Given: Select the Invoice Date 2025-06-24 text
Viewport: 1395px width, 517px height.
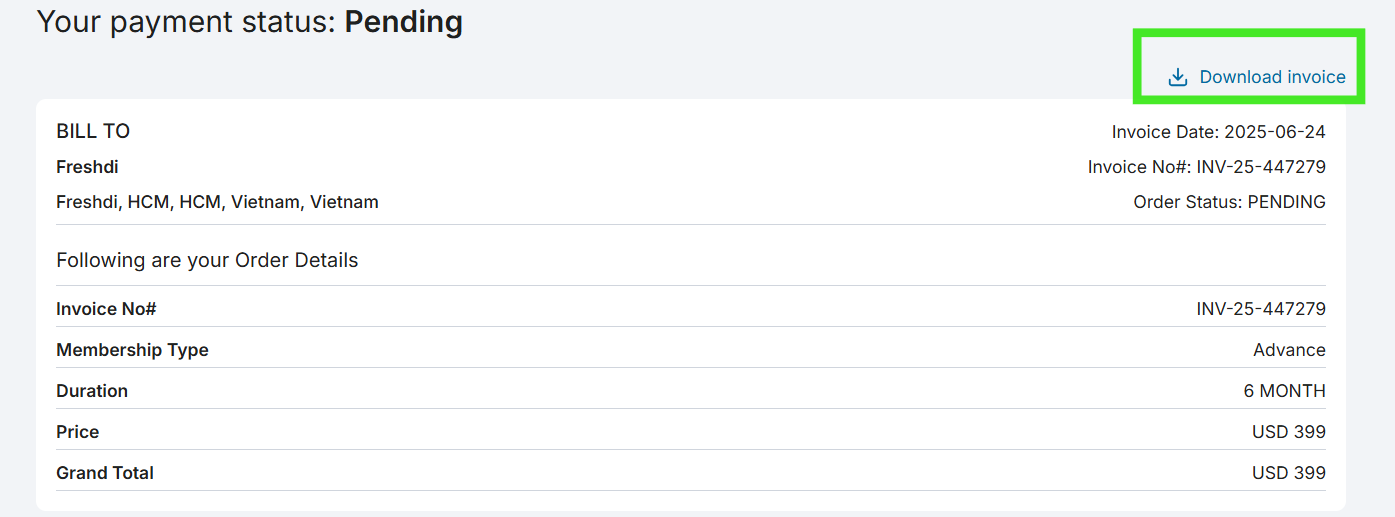Looking at the screenshot, I should tap(1218, 132).
